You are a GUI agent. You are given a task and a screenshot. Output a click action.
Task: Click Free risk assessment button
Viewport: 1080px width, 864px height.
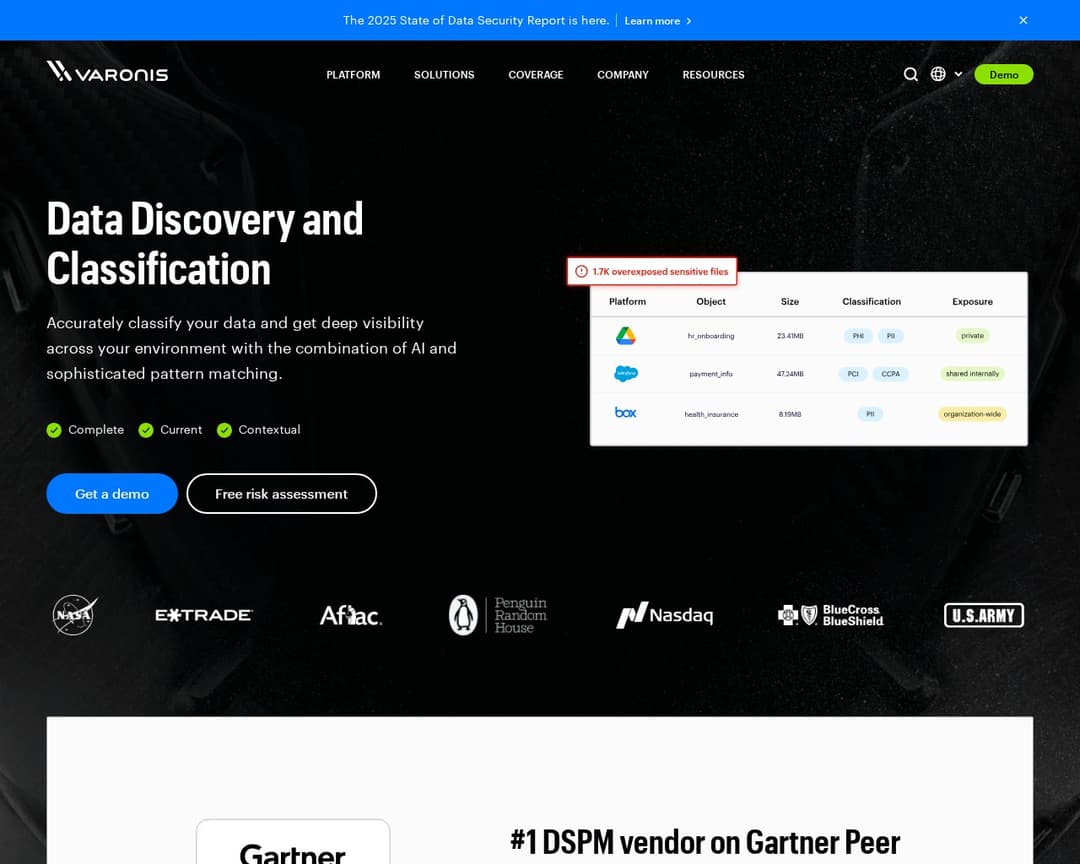click(282, 493)
